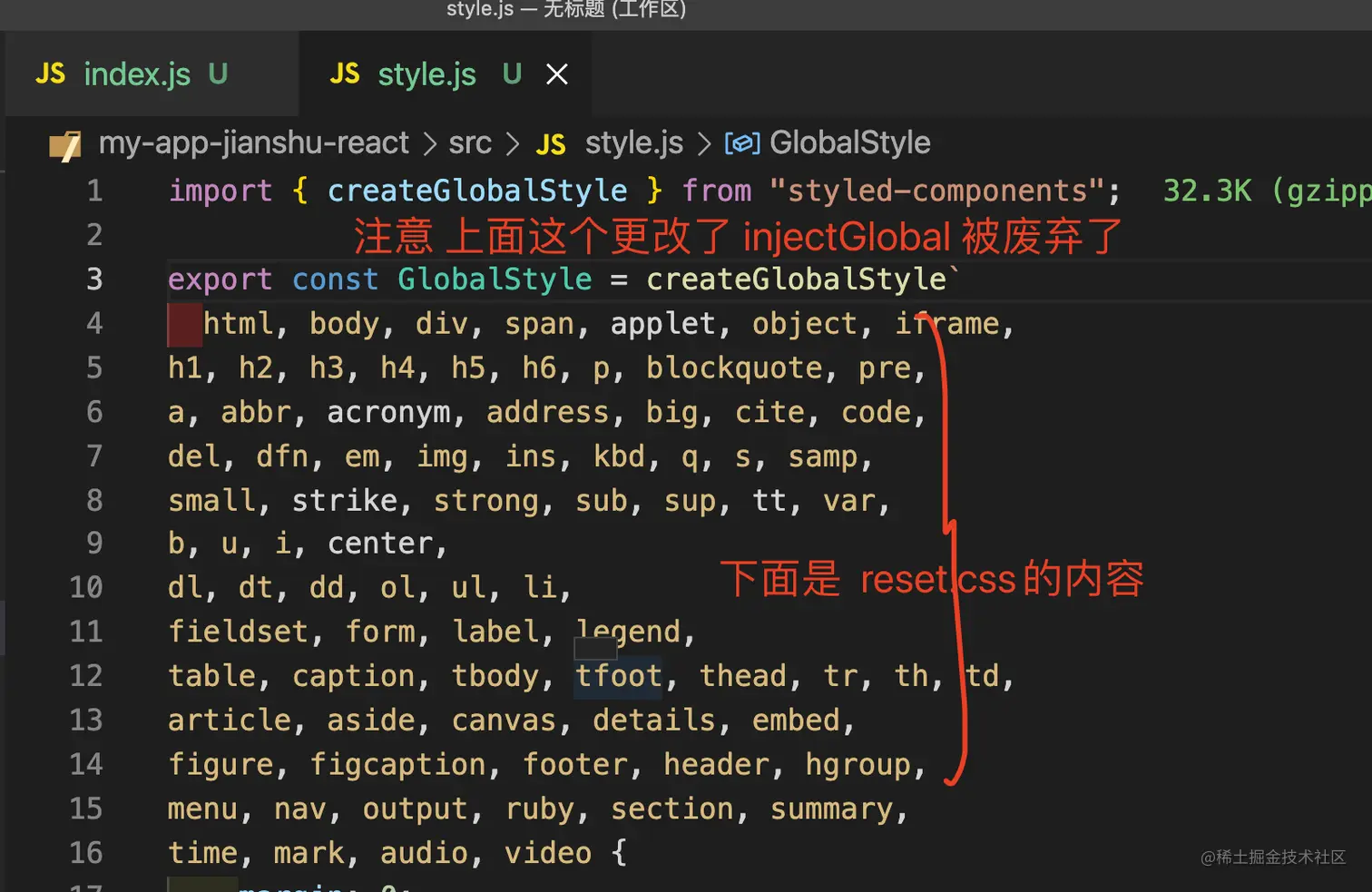This screenshot has height=892, width=1372.
Task: Click the word html on line 4
Action: 238,324
